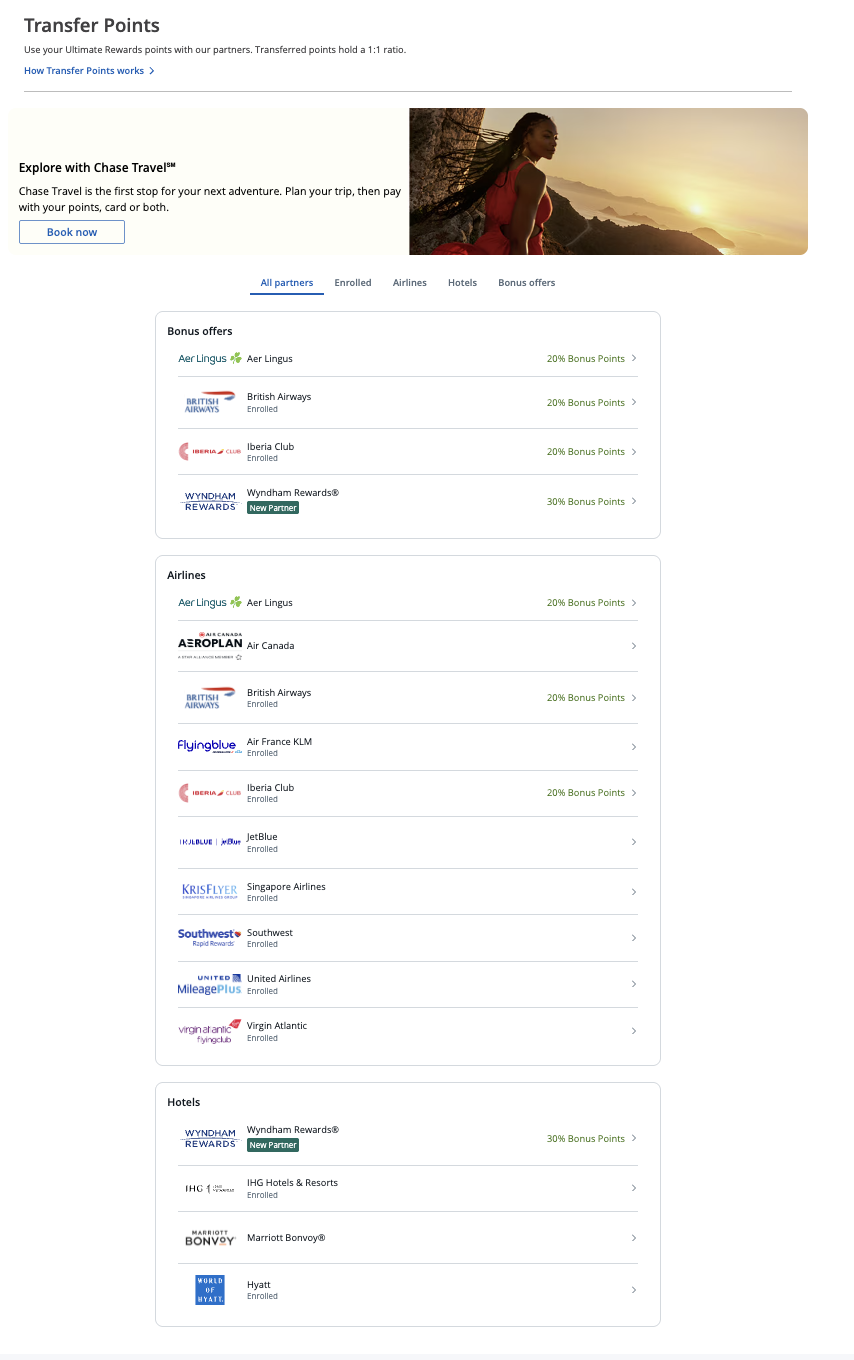Open How Transfer Points works link

(89, 71)
